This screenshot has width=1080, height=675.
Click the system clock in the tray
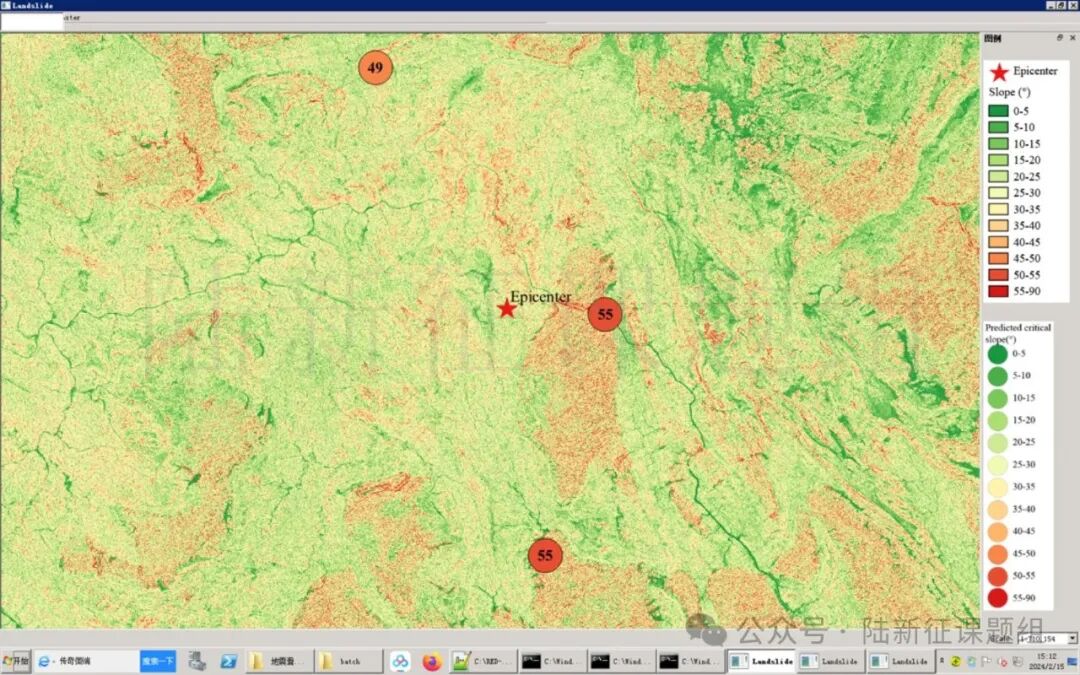pos(1047,661)
